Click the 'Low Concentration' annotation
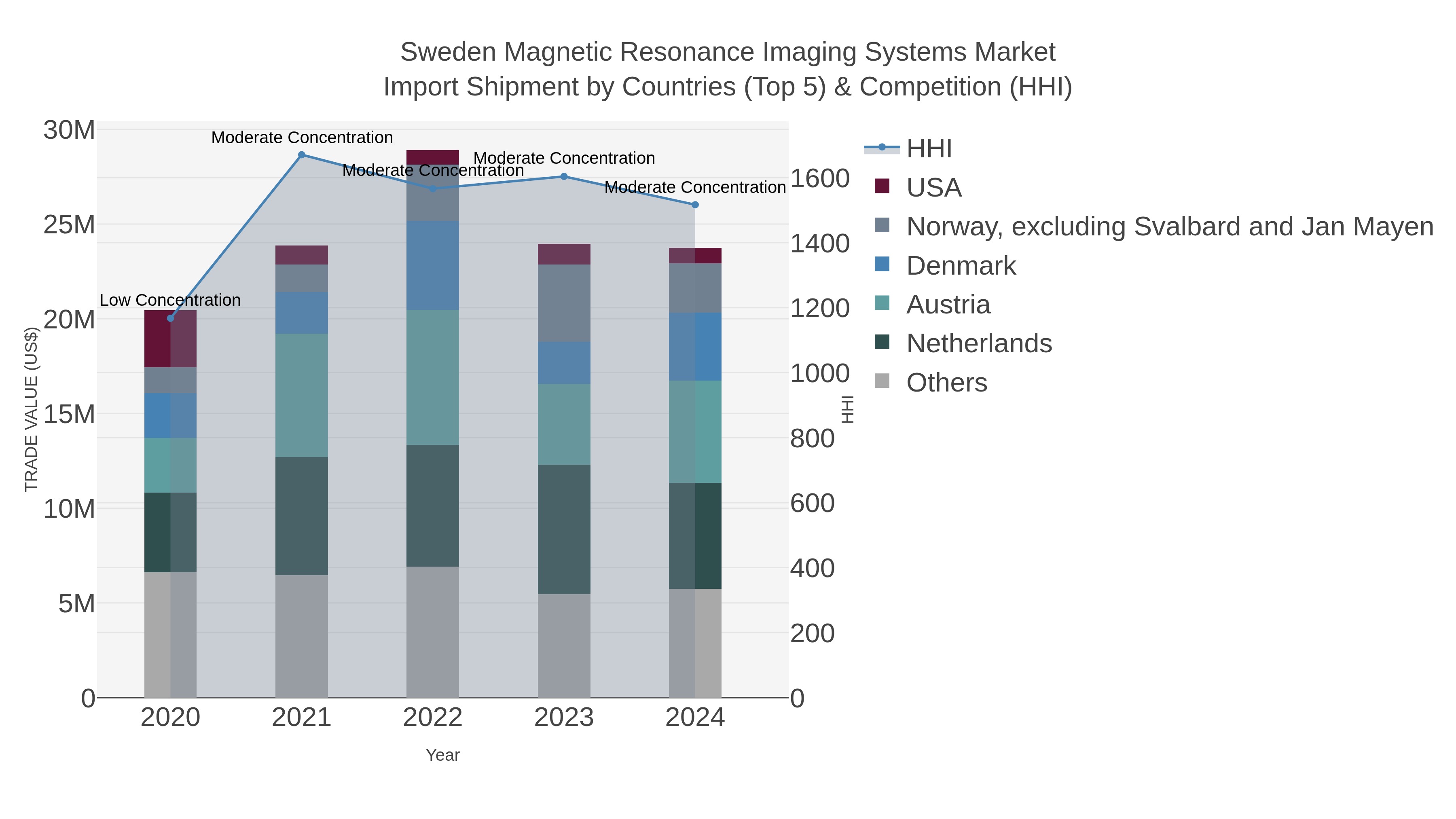The height and width of the screenshot is (819, 1456). (170, 300)
